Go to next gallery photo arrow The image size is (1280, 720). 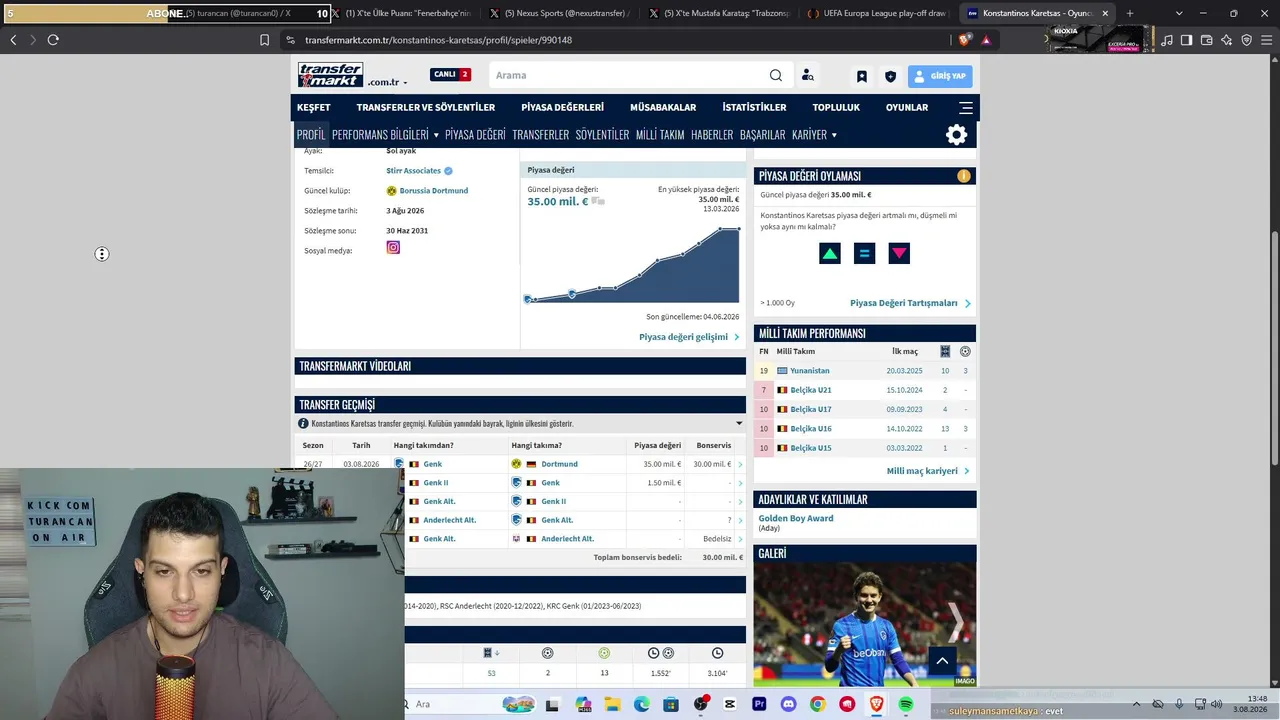955,622
